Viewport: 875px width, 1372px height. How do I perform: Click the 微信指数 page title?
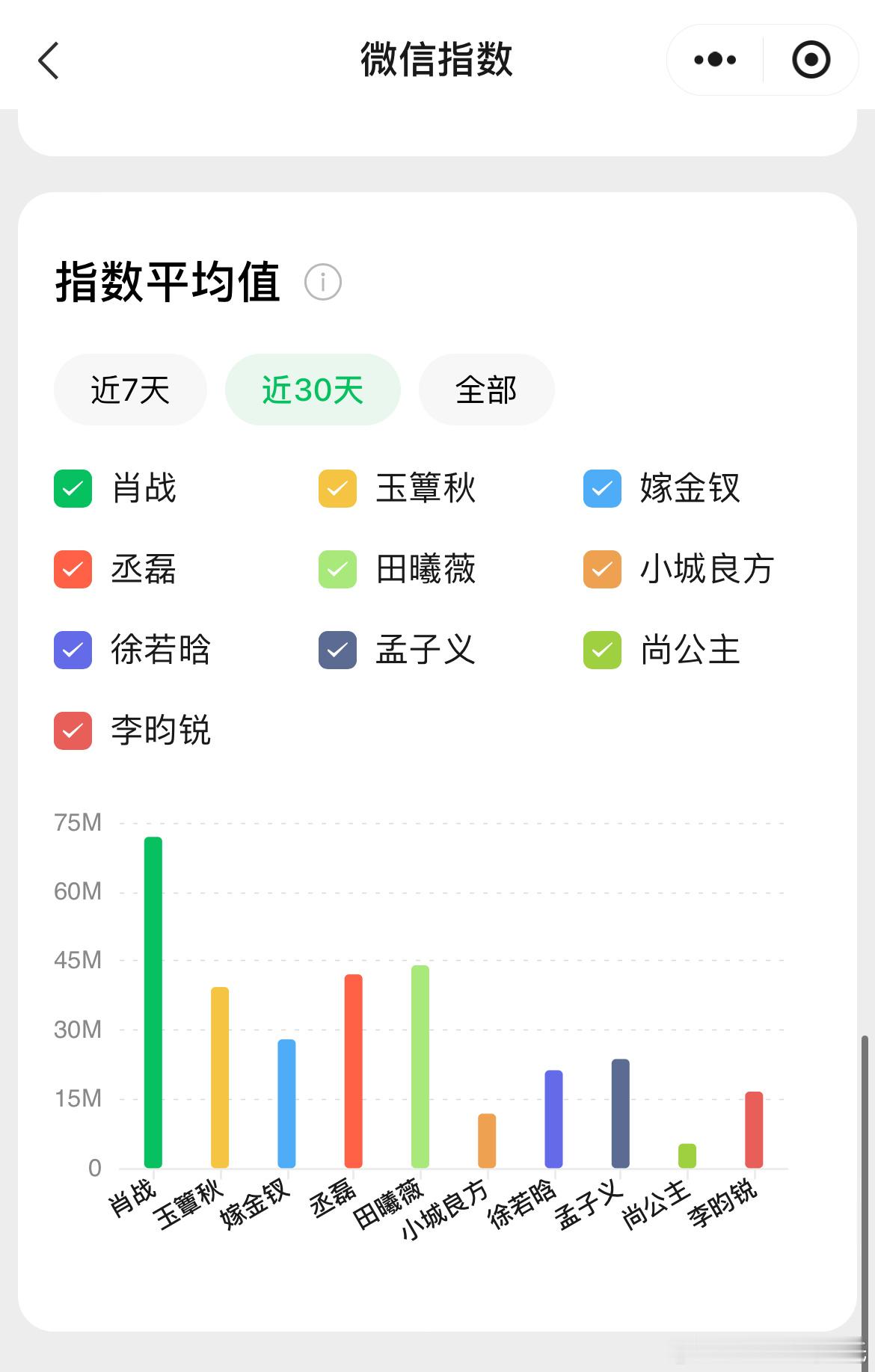[437, 60]
